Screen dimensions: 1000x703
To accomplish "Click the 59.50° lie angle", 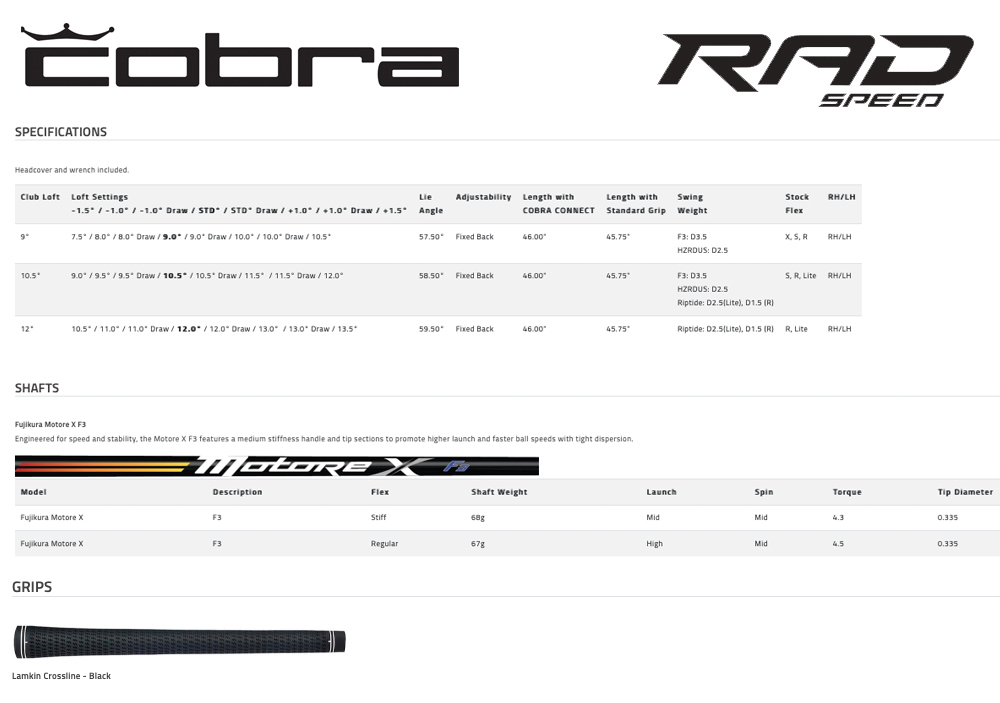I will pos(431,329).
